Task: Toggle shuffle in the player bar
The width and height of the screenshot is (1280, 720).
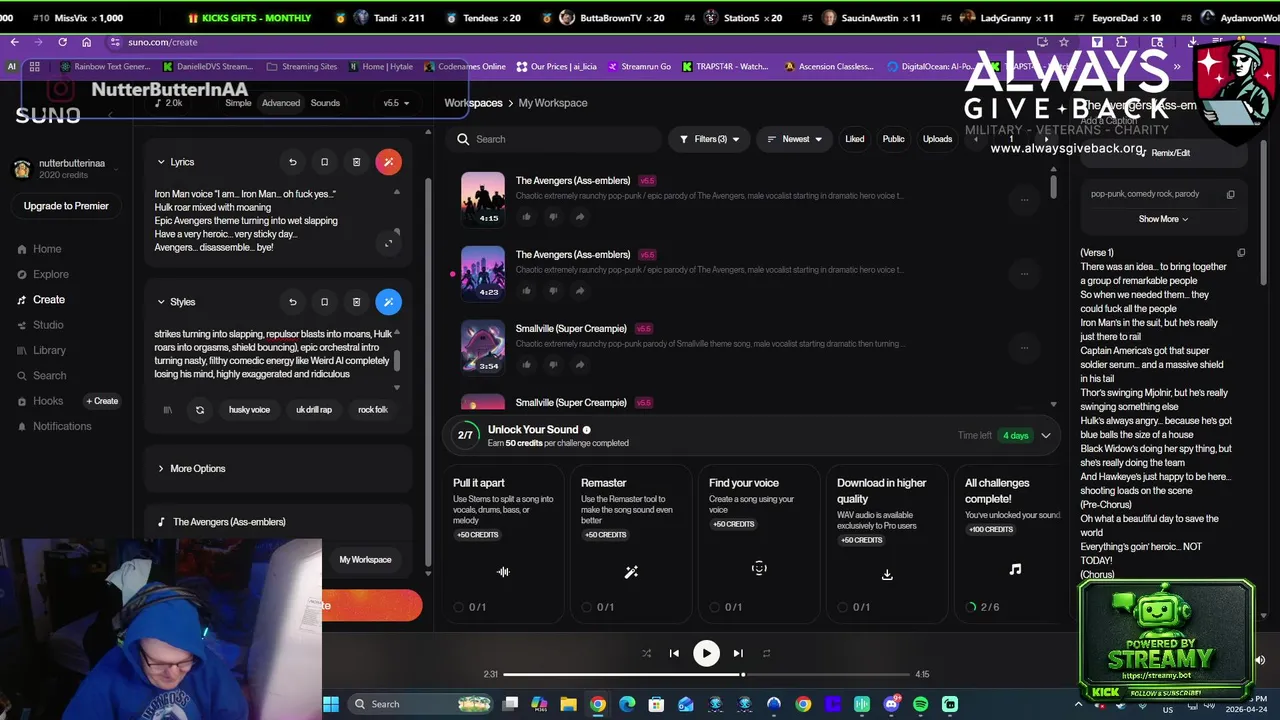Action: click(x=646, y=653)
